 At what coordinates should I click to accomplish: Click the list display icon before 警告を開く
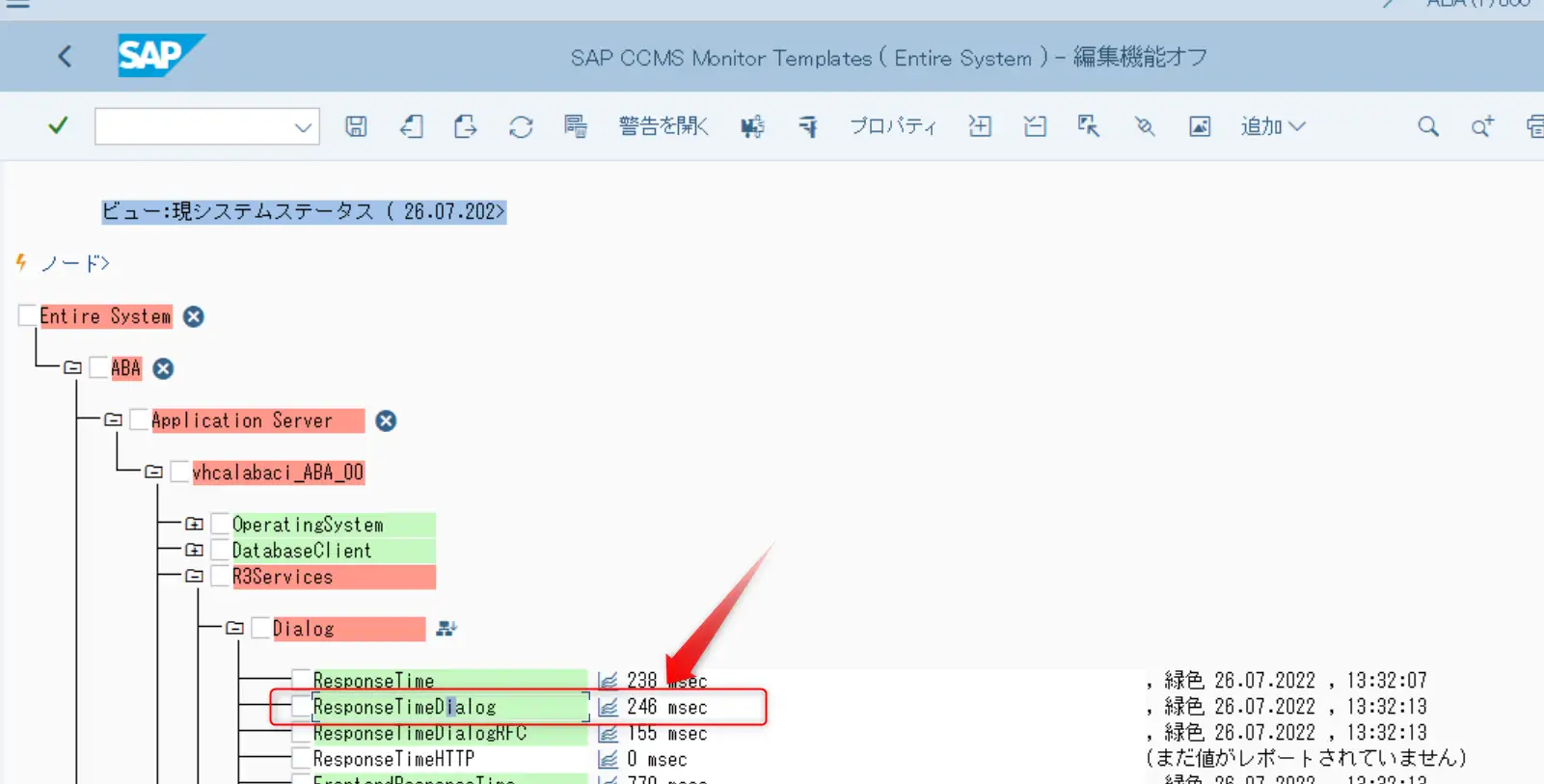(x=576, y=126)
